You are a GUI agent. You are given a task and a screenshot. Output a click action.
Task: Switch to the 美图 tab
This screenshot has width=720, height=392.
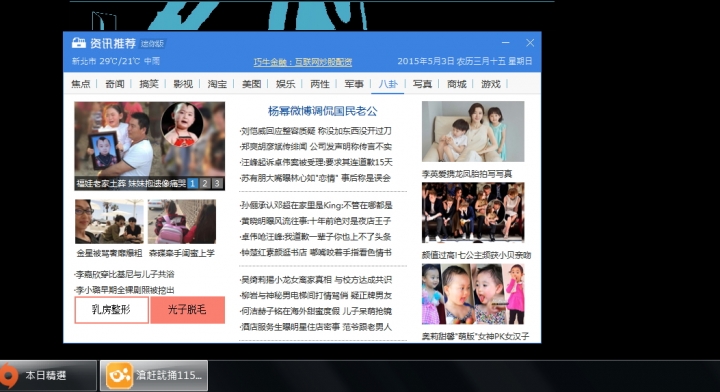click(x=252, y=84)
